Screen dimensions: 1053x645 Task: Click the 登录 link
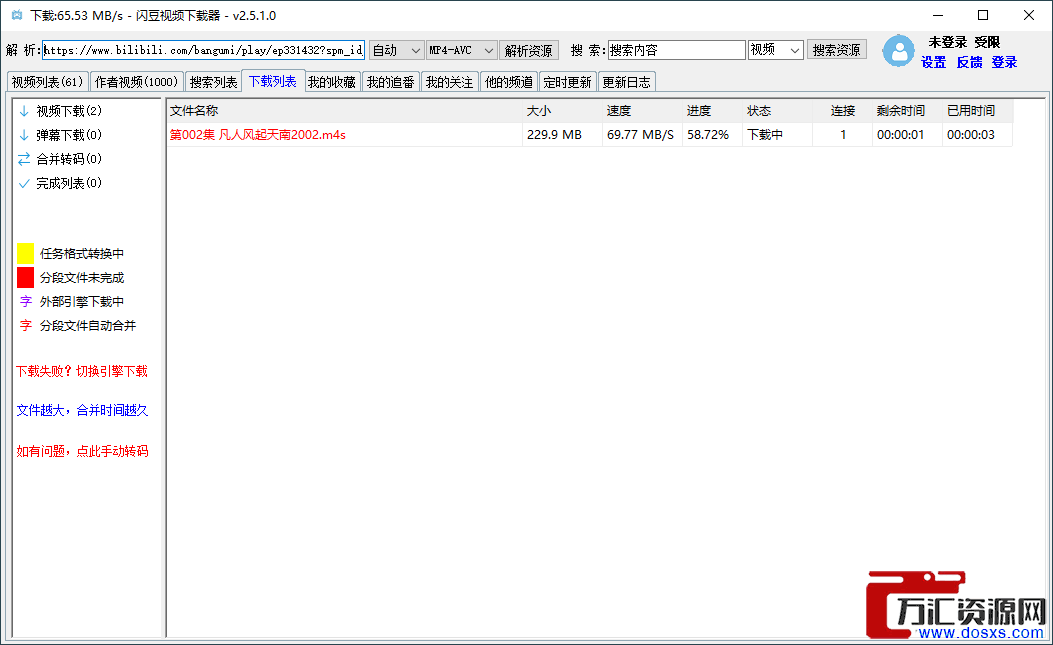coord(1005,62)
